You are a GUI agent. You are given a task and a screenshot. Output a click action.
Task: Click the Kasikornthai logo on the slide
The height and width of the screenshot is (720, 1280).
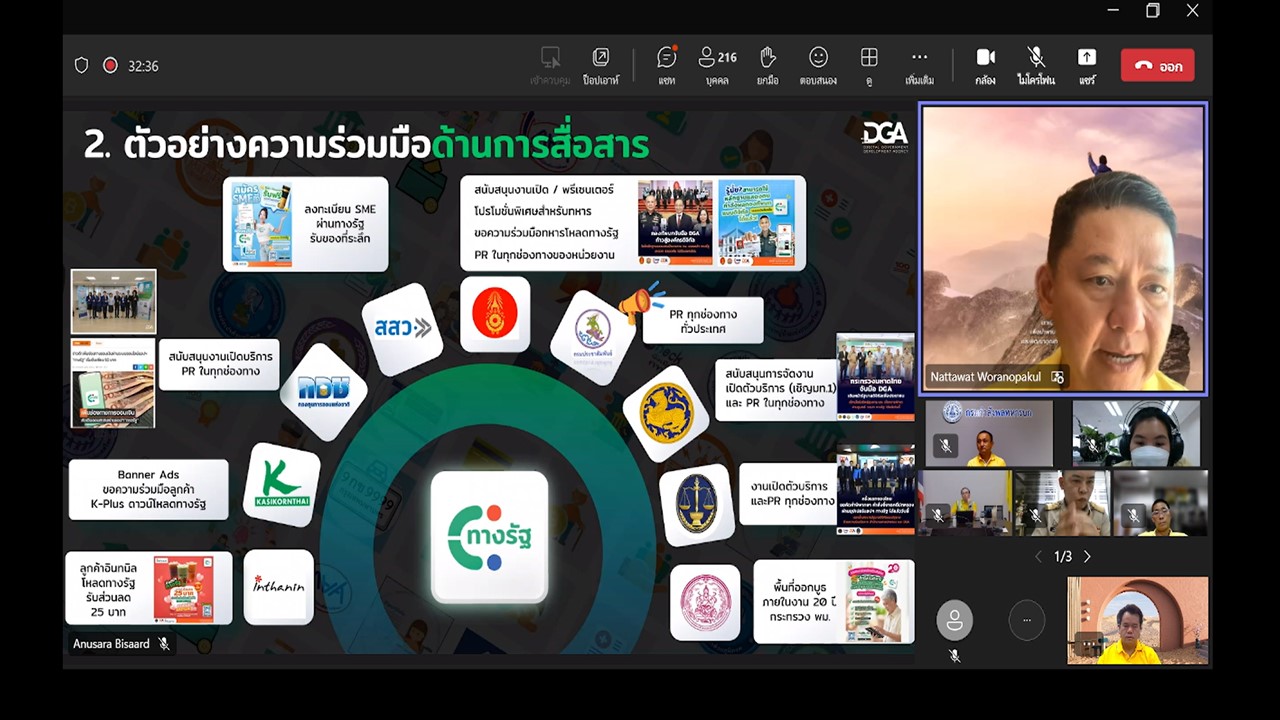[x=281, y=485]
